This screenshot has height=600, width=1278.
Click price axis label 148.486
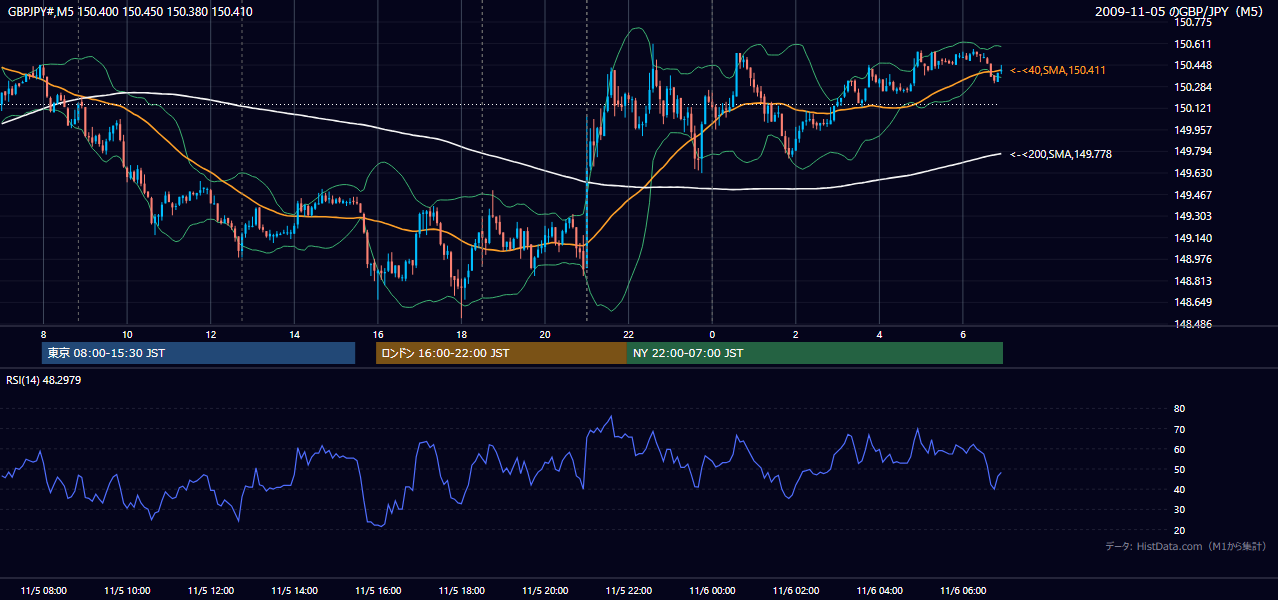pos(1192,324)
